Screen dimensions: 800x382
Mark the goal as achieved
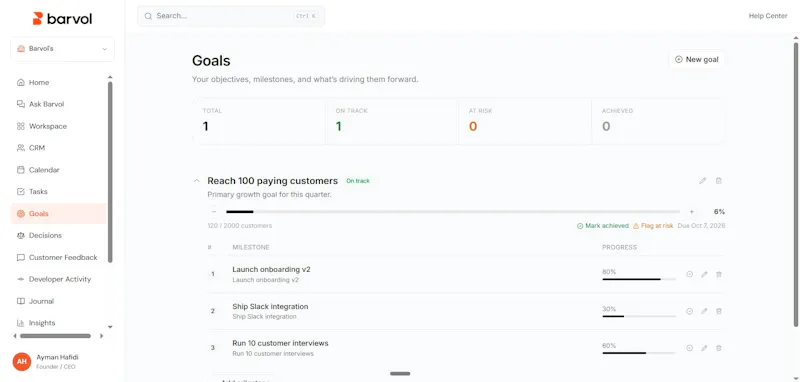coord(603,225)
